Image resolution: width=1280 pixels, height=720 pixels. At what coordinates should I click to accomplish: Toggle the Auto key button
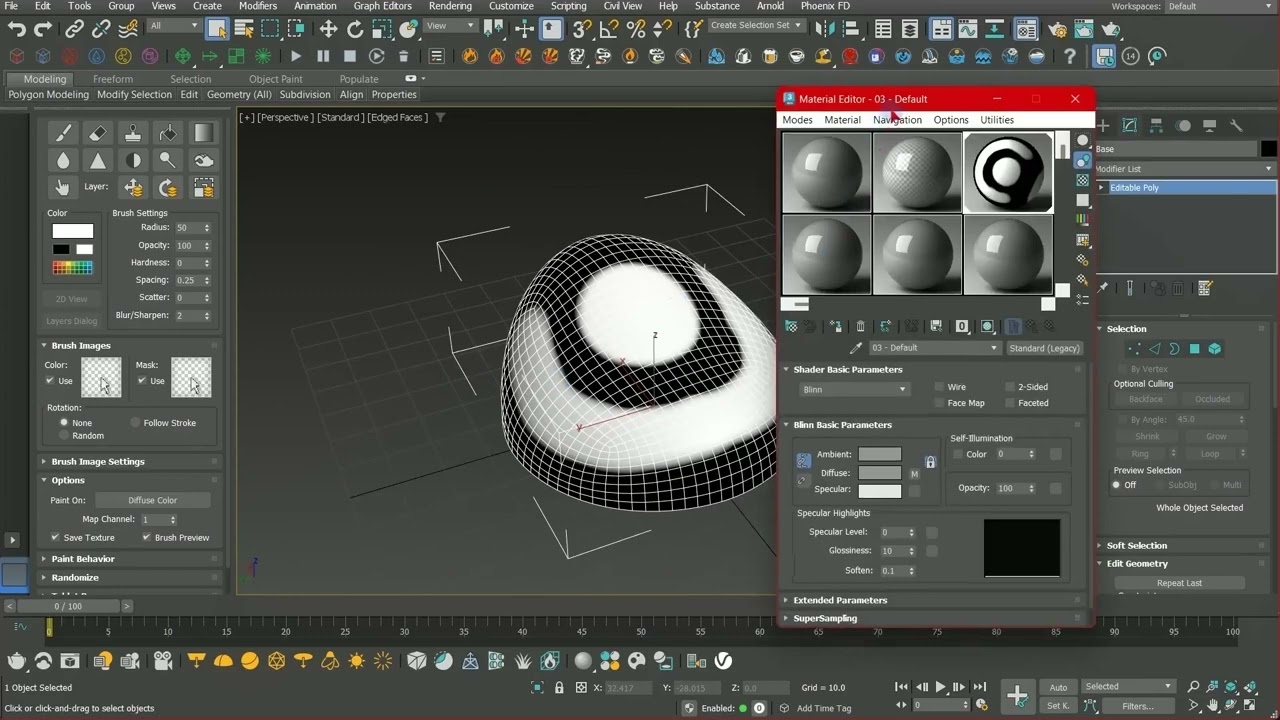[x=1058, y=687]
